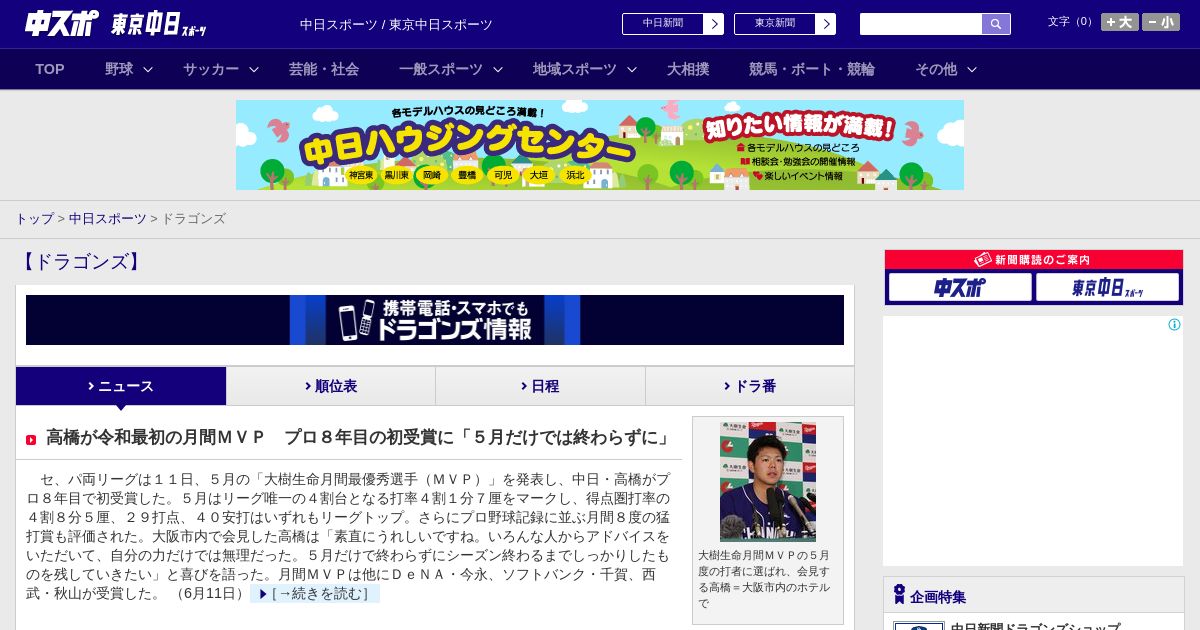Click the search magnifier button
The image size is (1200, 630).
pyautogui.click(x=996, y=24)
